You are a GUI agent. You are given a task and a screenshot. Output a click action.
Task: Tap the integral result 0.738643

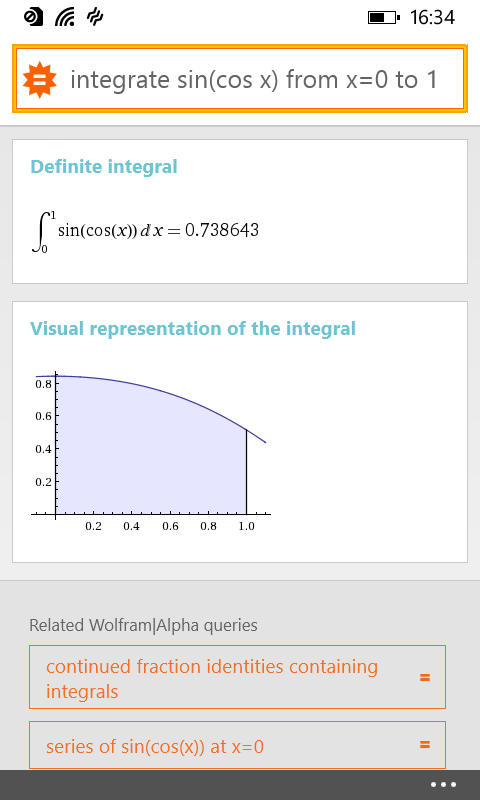222,230
